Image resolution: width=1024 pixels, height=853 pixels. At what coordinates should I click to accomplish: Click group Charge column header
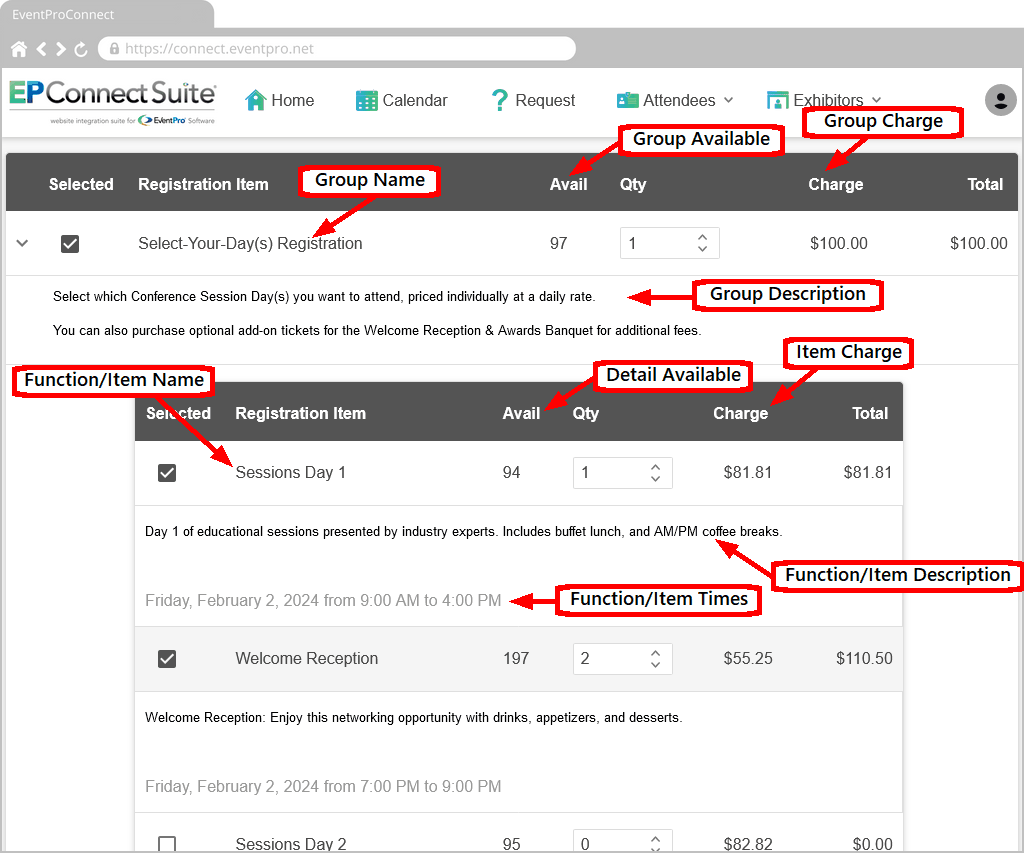(835, 184)
